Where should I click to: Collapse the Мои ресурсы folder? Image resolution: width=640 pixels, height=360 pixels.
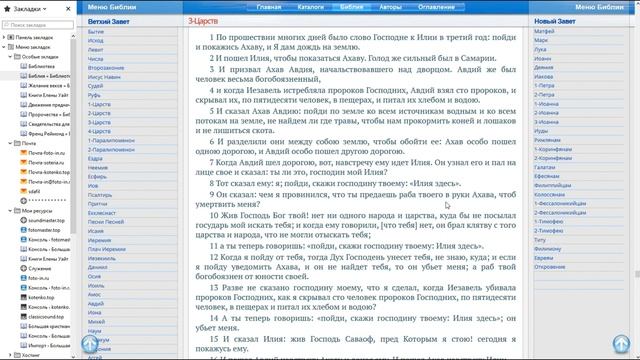click(x=10, y=211)
